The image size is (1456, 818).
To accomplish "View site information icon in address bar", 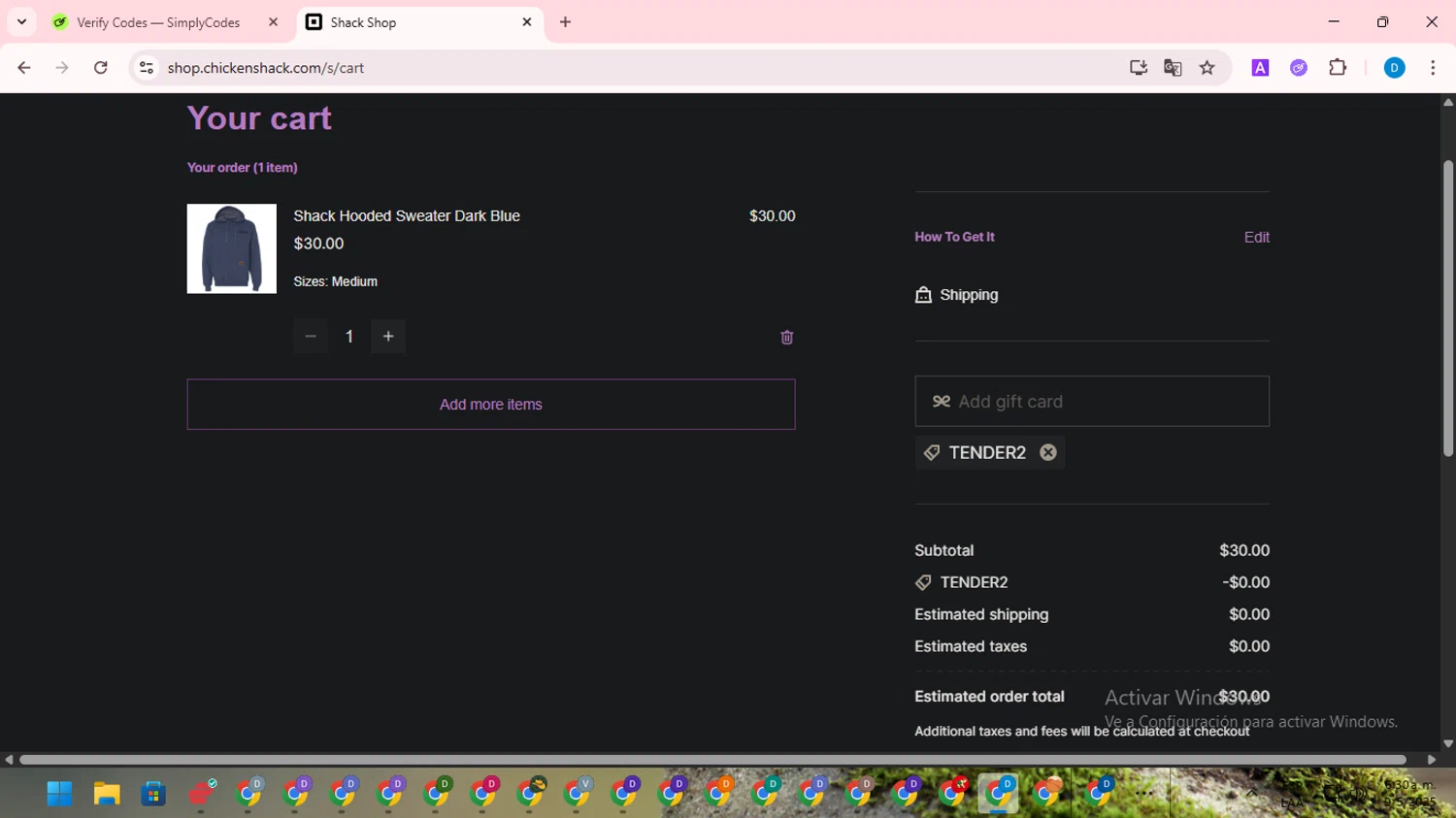I will [x=147, y=68].
